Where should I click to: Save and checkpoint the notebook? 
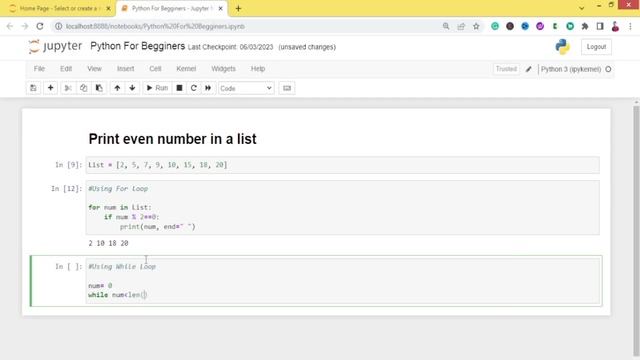click(x=33, y=88)
